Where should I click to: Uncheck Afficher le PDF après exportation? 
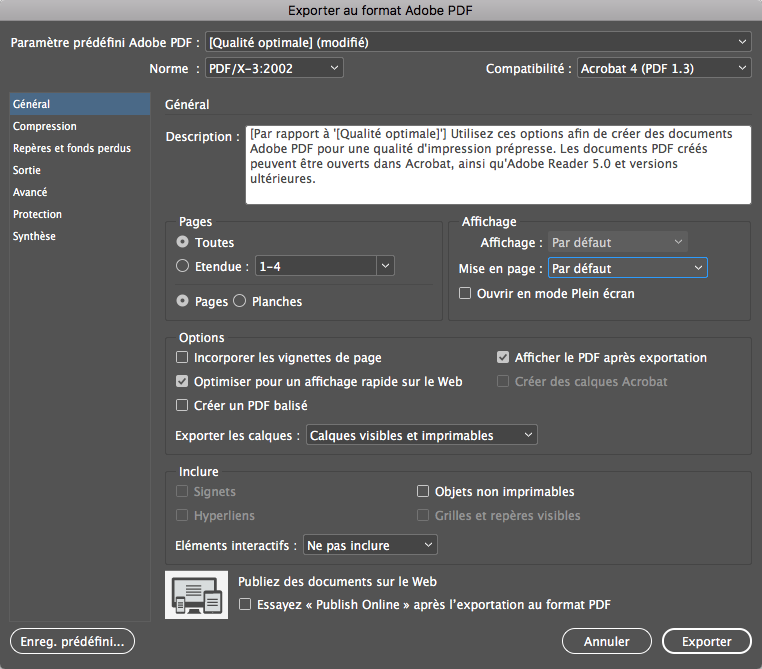[504, 358]
